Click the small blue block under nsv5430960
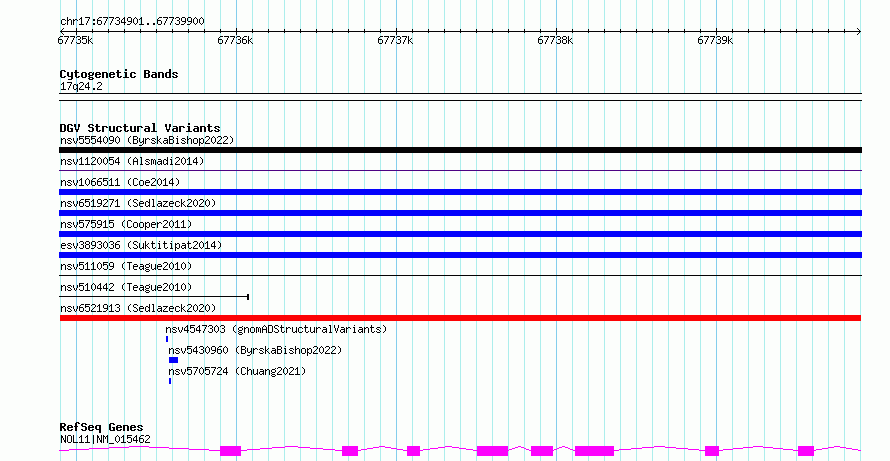The image size is (890, 461). click(174, 360)
